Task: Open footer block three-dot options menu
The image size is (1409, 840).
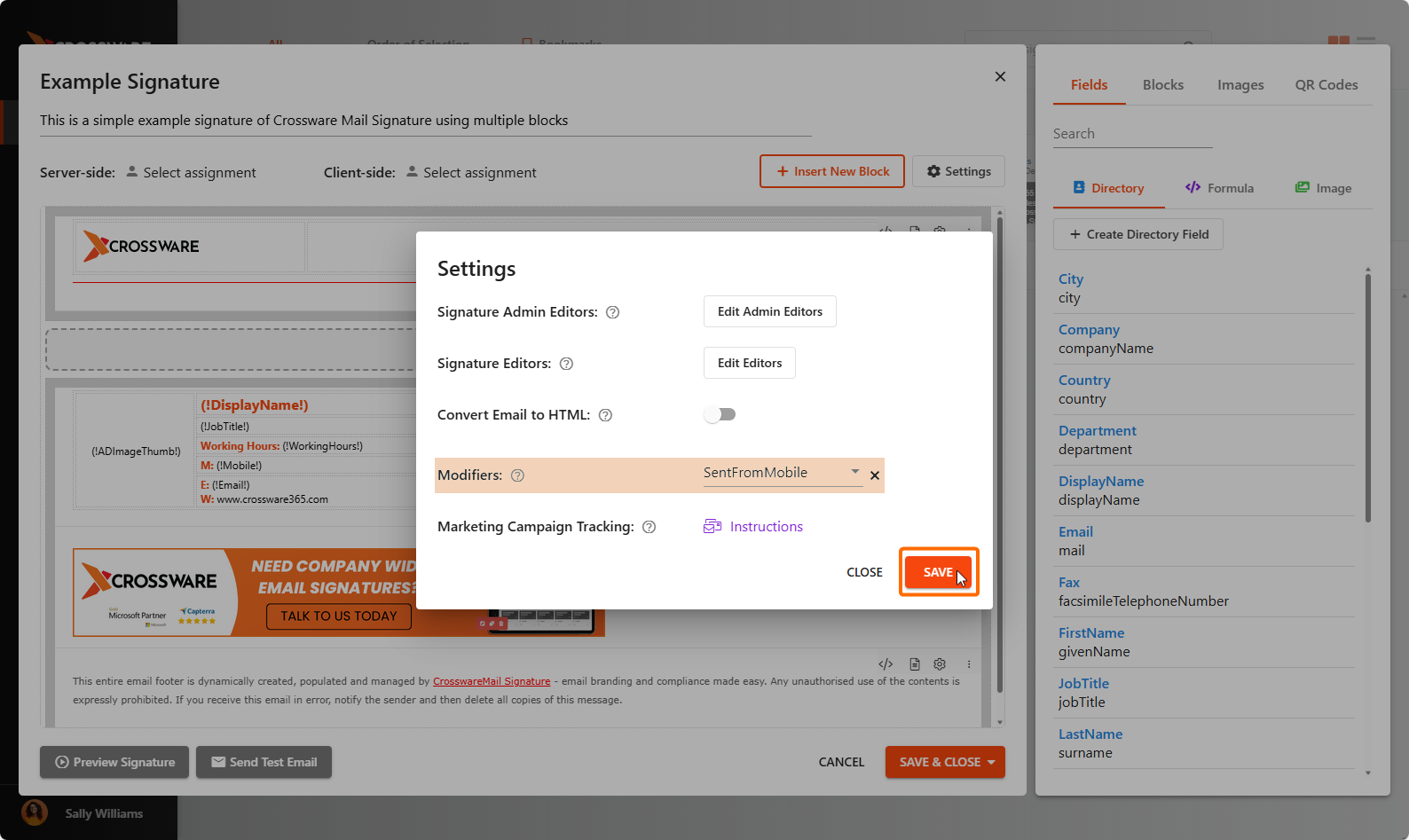Action: pos(969,664)
